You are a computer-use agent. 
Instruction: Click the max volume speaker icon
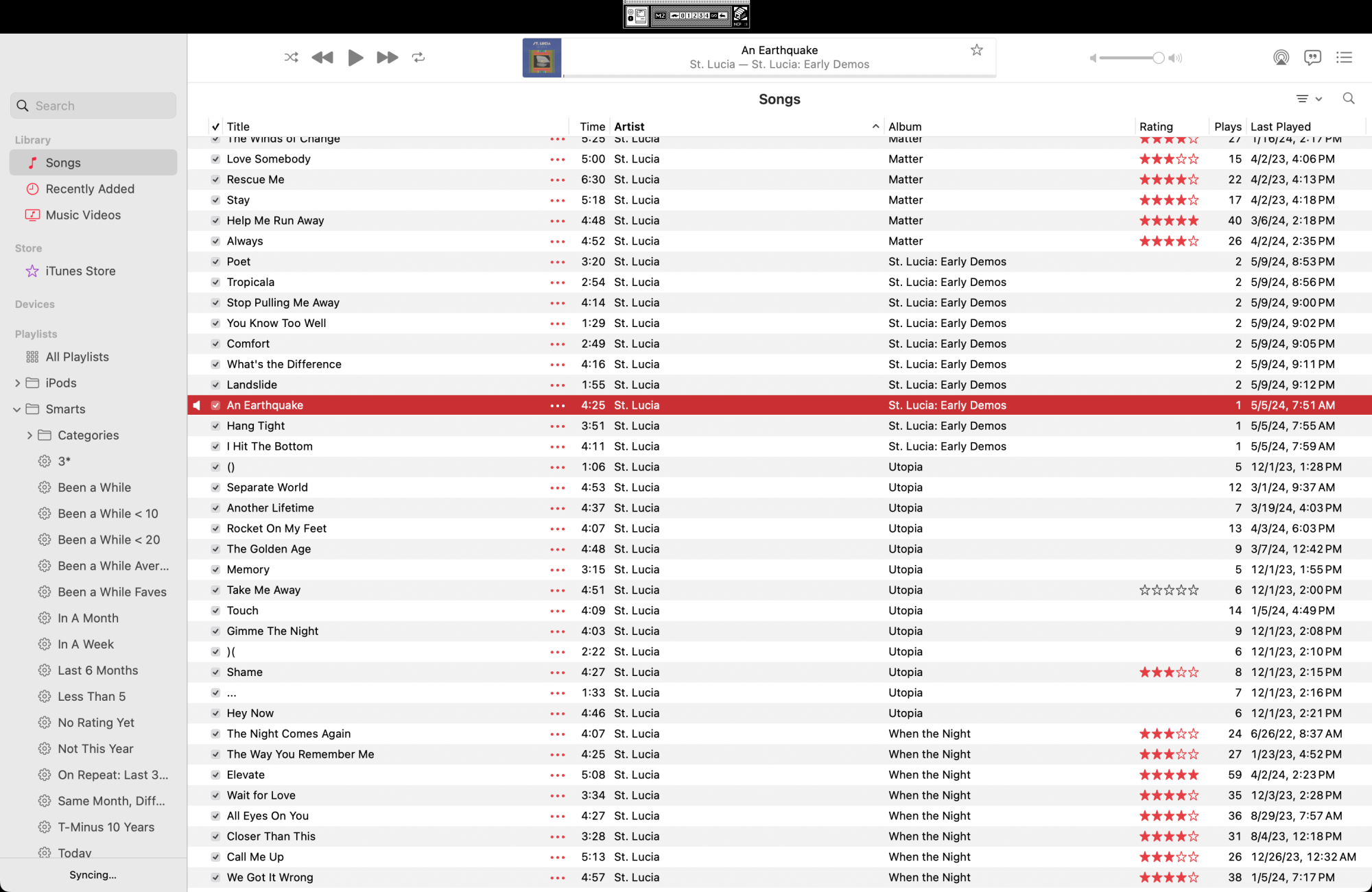tap(1175, 58)
